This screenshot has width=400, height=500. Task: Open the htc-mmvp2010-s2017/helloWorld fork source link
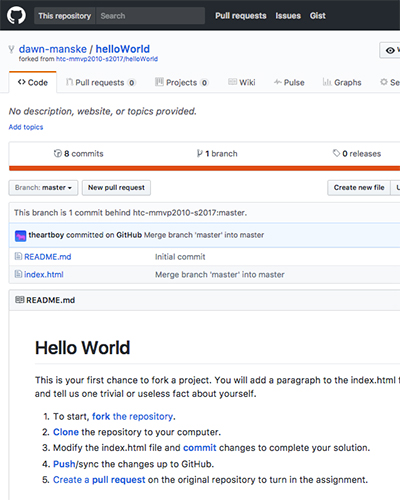107,59
